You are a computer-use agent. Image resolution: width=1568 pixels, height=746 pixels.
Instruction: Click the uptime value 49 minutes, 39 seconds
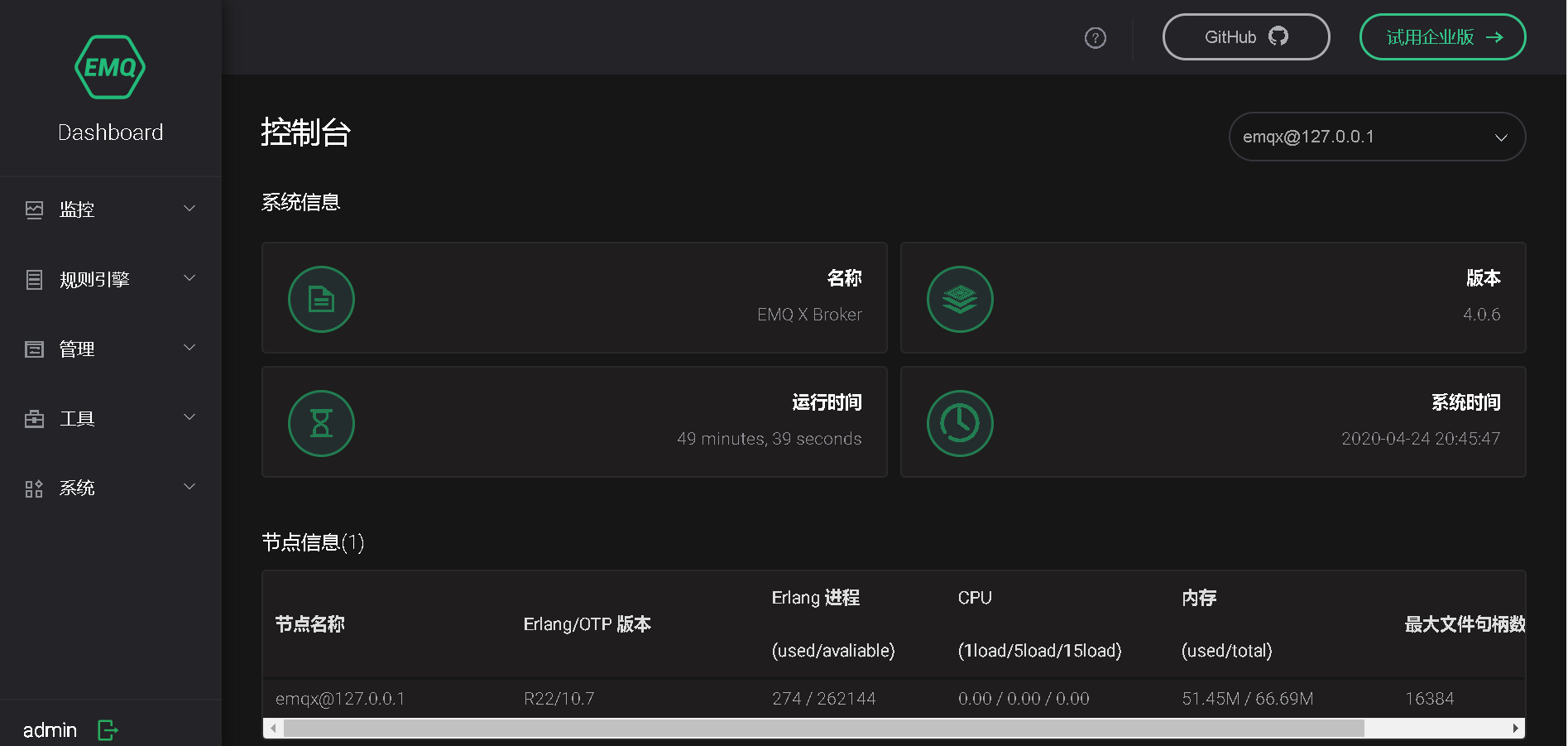770,439
